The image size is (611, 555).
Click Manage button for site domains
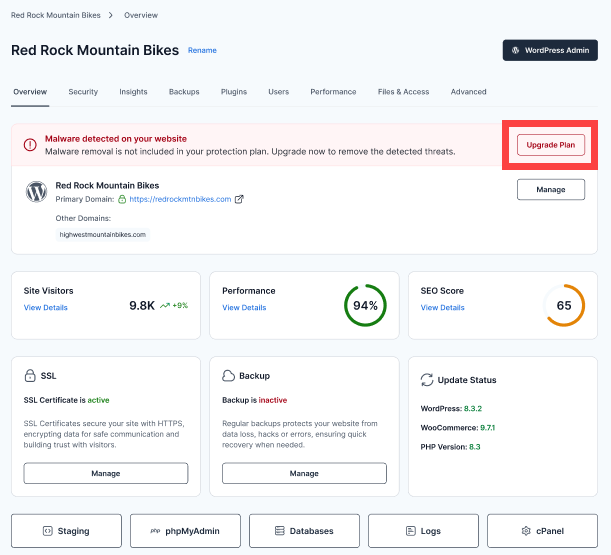click(x=551, y=189)
